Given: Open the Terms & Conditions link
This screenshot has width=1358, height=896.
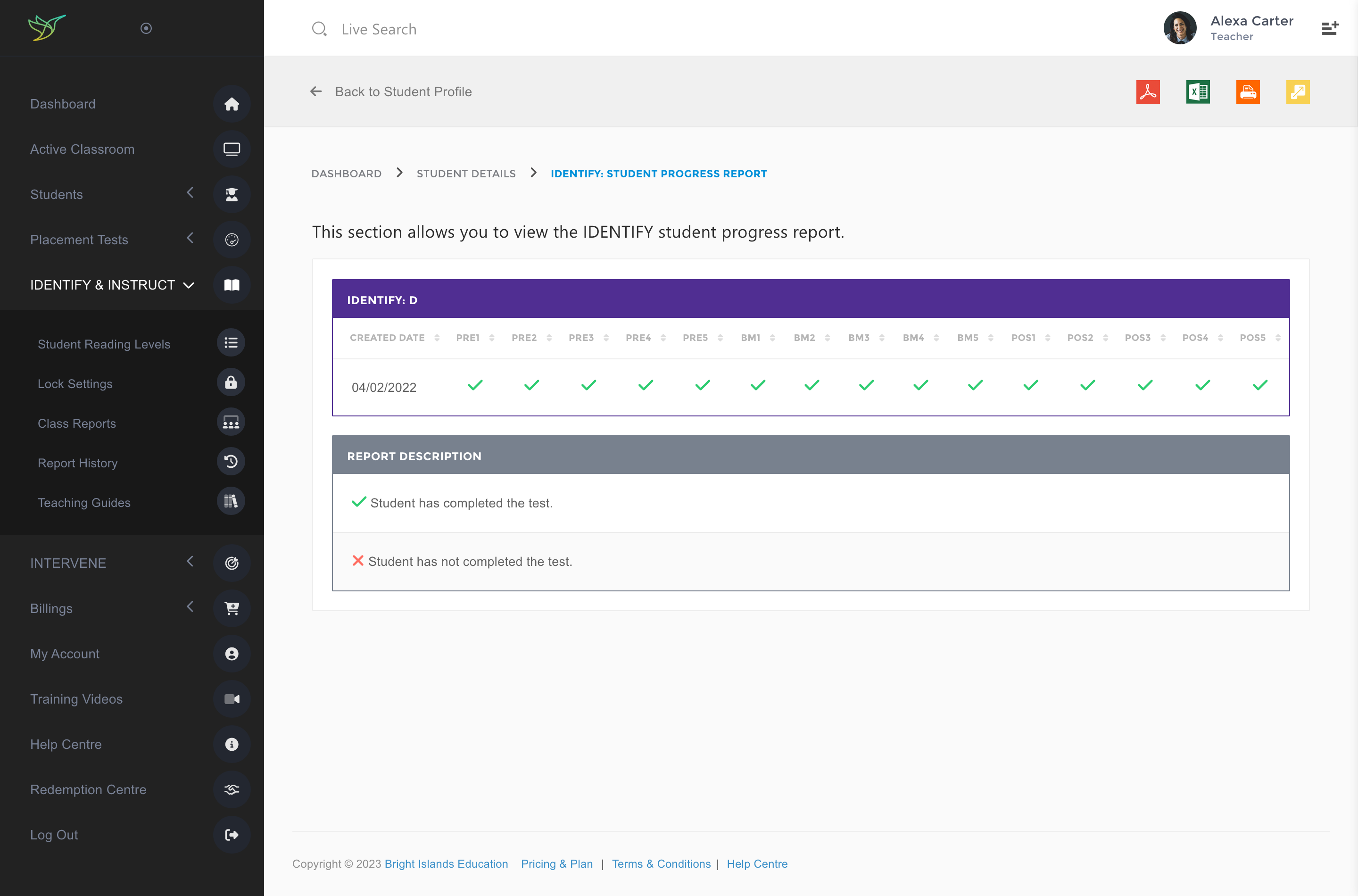Looking at the screenshot, I should click(661, 863).
